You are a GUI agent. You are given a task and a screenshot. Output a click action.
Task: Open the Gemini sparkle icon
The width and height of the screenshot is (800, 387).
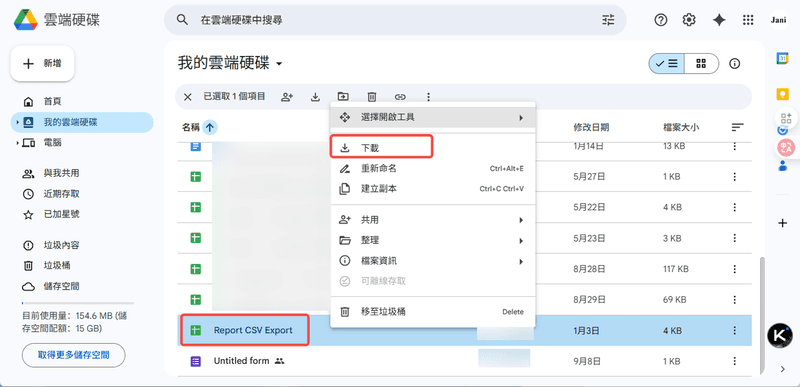click(719, 20)
